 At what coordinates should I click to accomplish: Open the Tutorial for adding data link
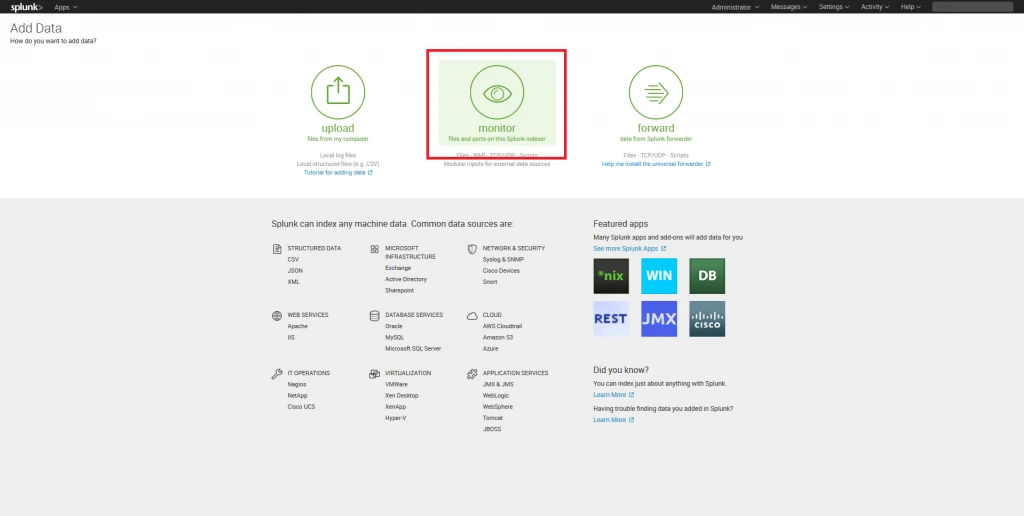[x=337, y=172]
